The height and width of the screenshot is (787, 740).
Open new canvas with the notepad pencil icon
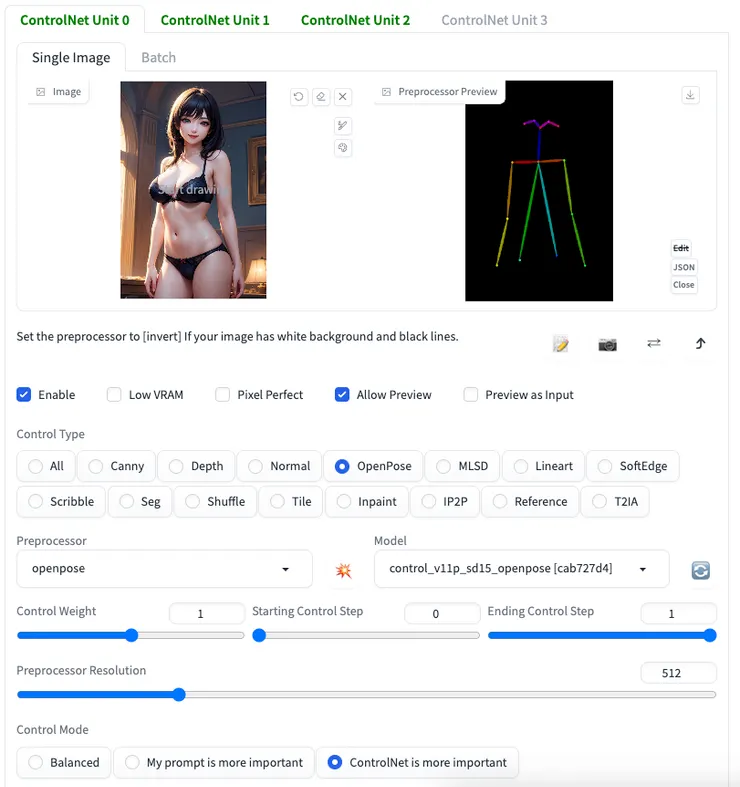tap(560, 344)
